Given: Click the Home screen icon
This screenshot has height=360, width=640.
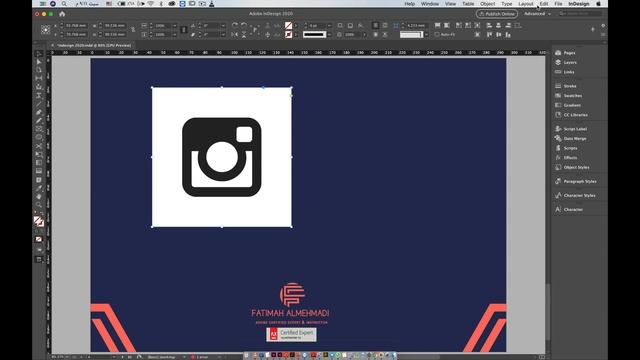Looking at the screenshot, I should (62, 14).
